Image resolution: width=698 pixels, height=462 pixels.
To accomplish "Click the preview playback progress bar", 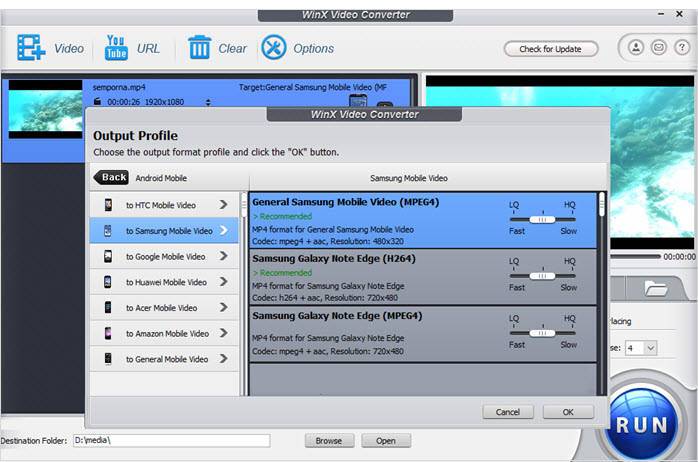I will 635,257.
